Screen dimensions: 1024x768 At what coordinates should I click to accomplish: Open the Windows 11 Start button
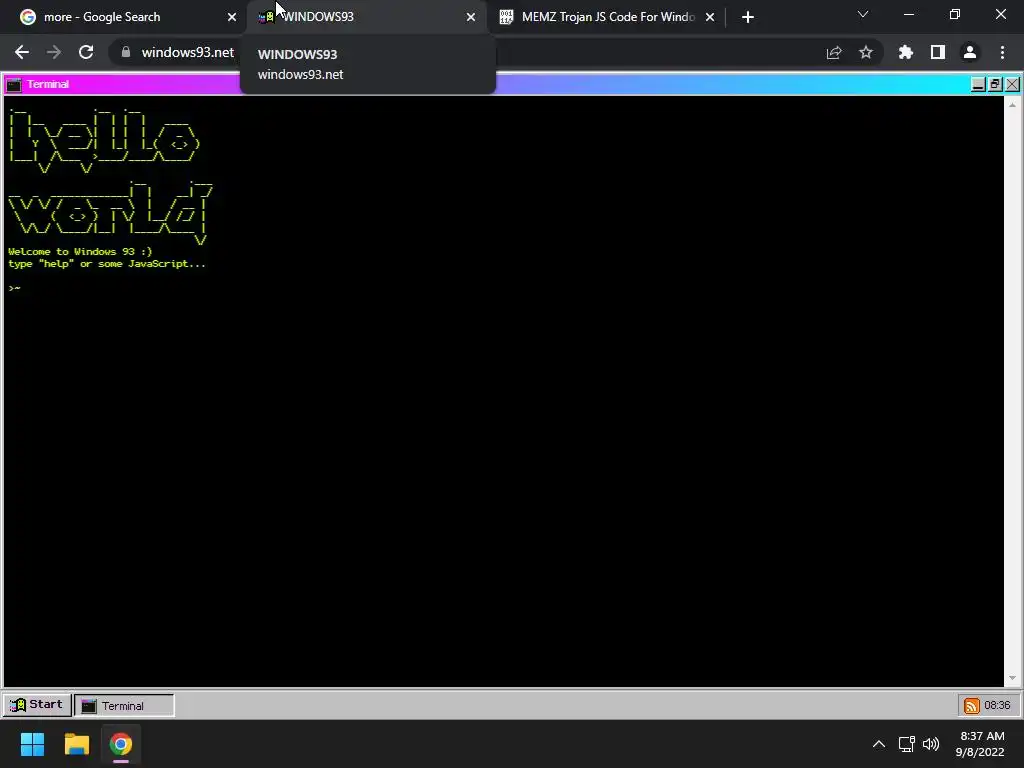[32, 744]
